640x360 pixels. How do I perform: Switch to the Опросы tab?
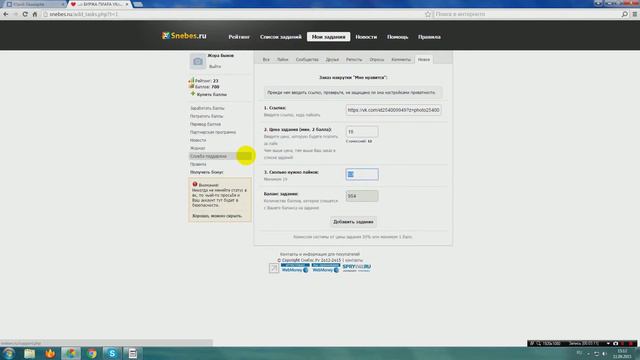pos(377,60)
